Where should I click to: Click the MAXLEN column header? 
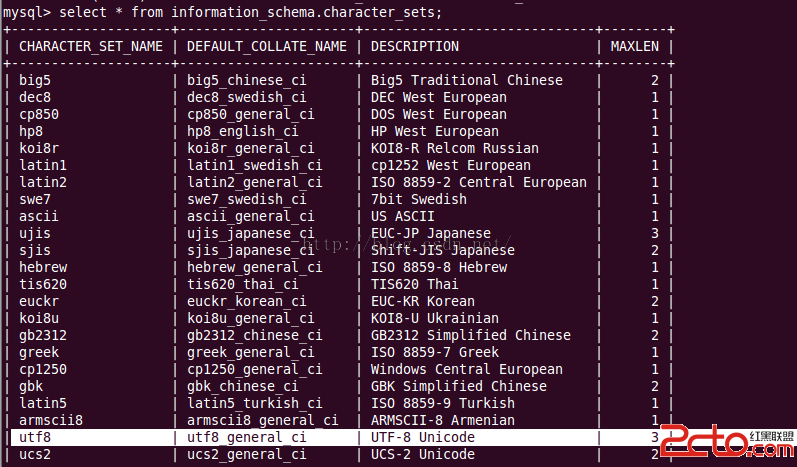634,46
